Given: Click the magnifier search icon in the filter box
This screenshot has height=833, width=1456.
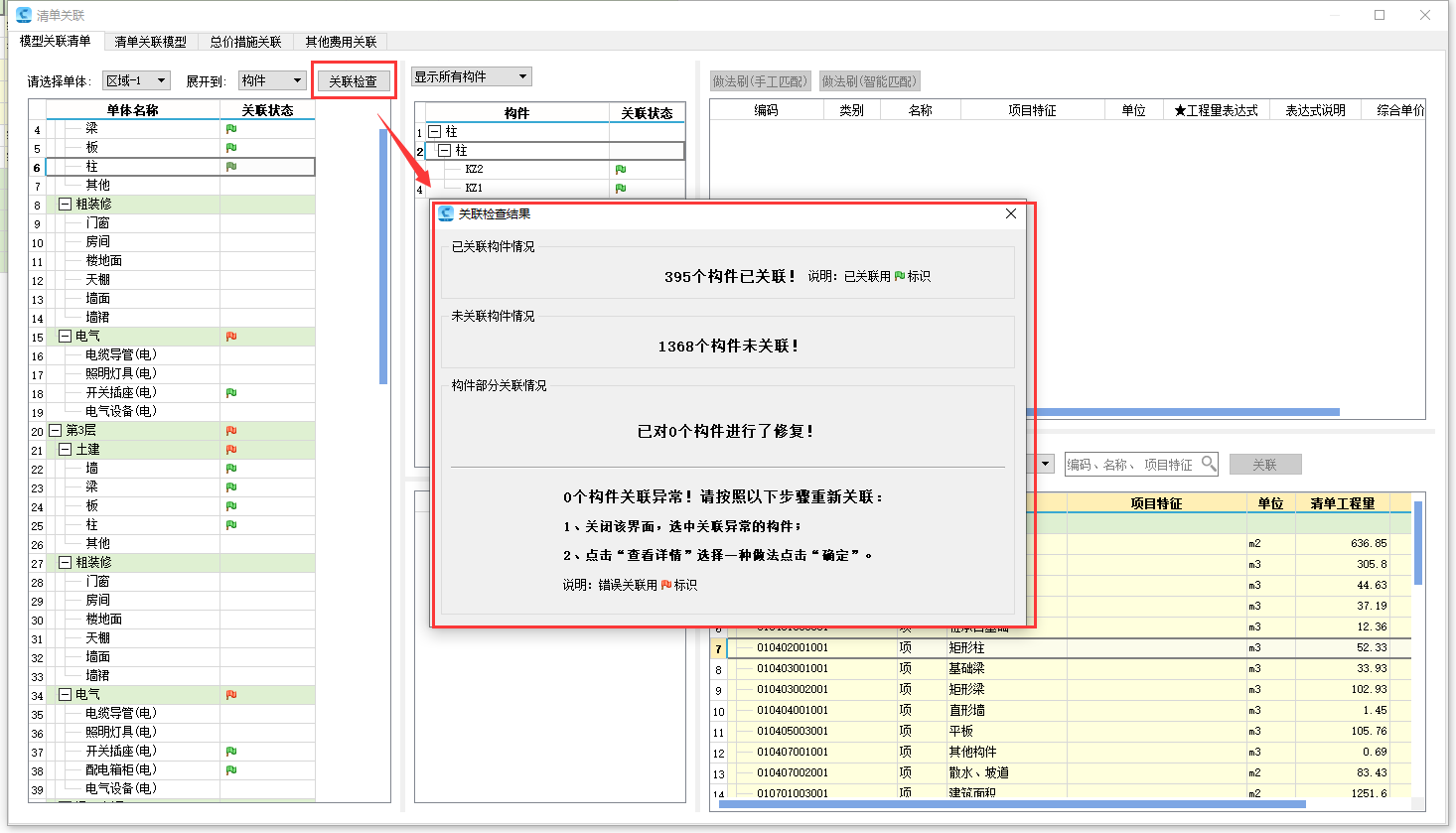Looking at the screenshot, I should tap(1209, 464).
